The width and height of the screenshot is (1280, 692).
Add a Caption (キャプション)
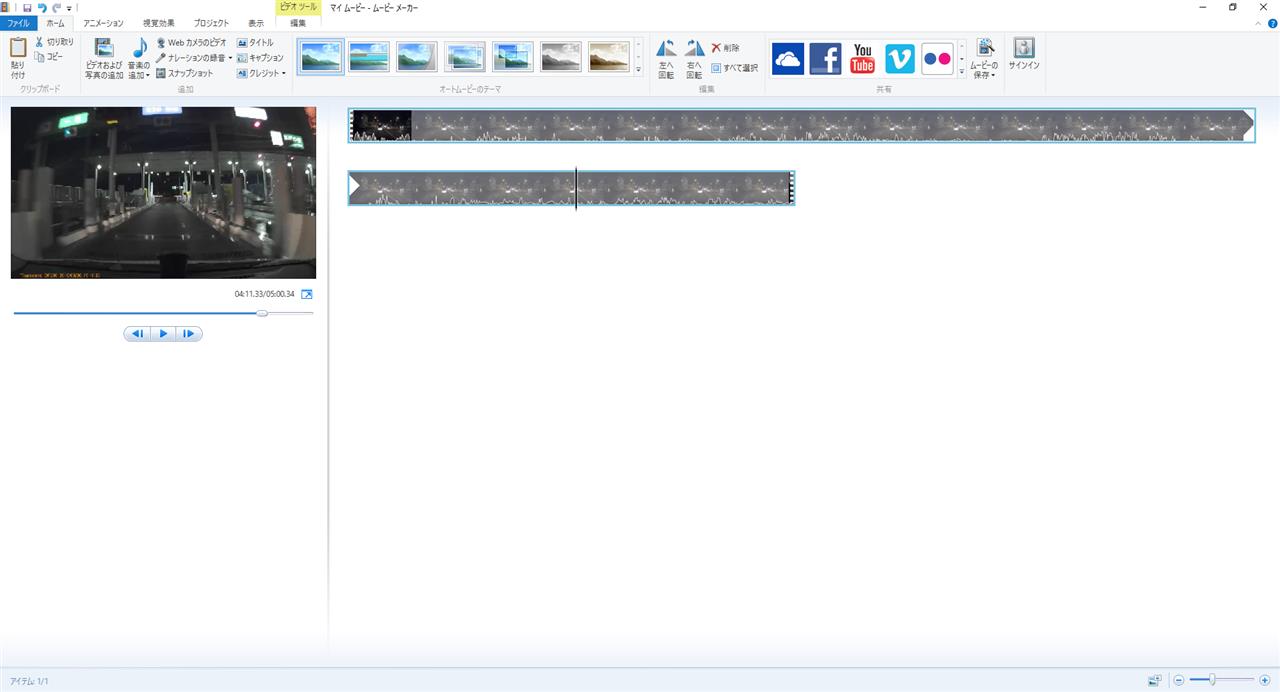coord(260,58)
